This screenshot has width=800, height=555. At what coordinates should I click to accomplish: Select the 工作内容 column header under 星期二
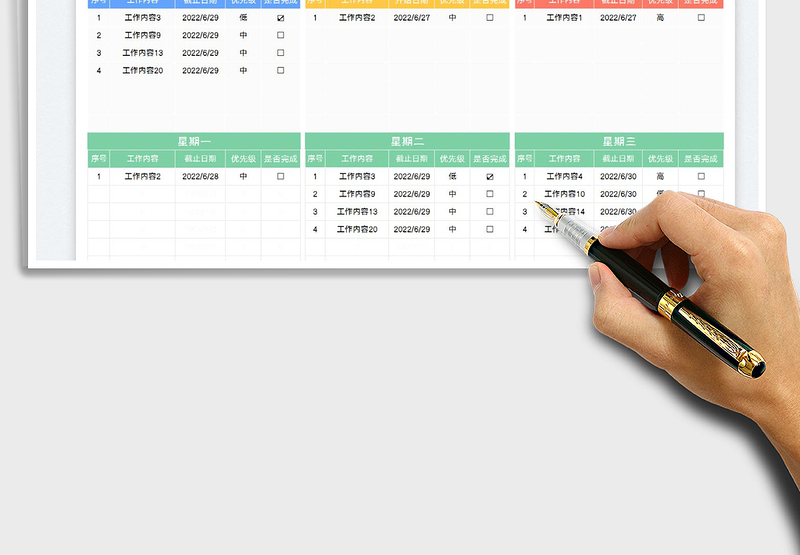tap(357, 158)
